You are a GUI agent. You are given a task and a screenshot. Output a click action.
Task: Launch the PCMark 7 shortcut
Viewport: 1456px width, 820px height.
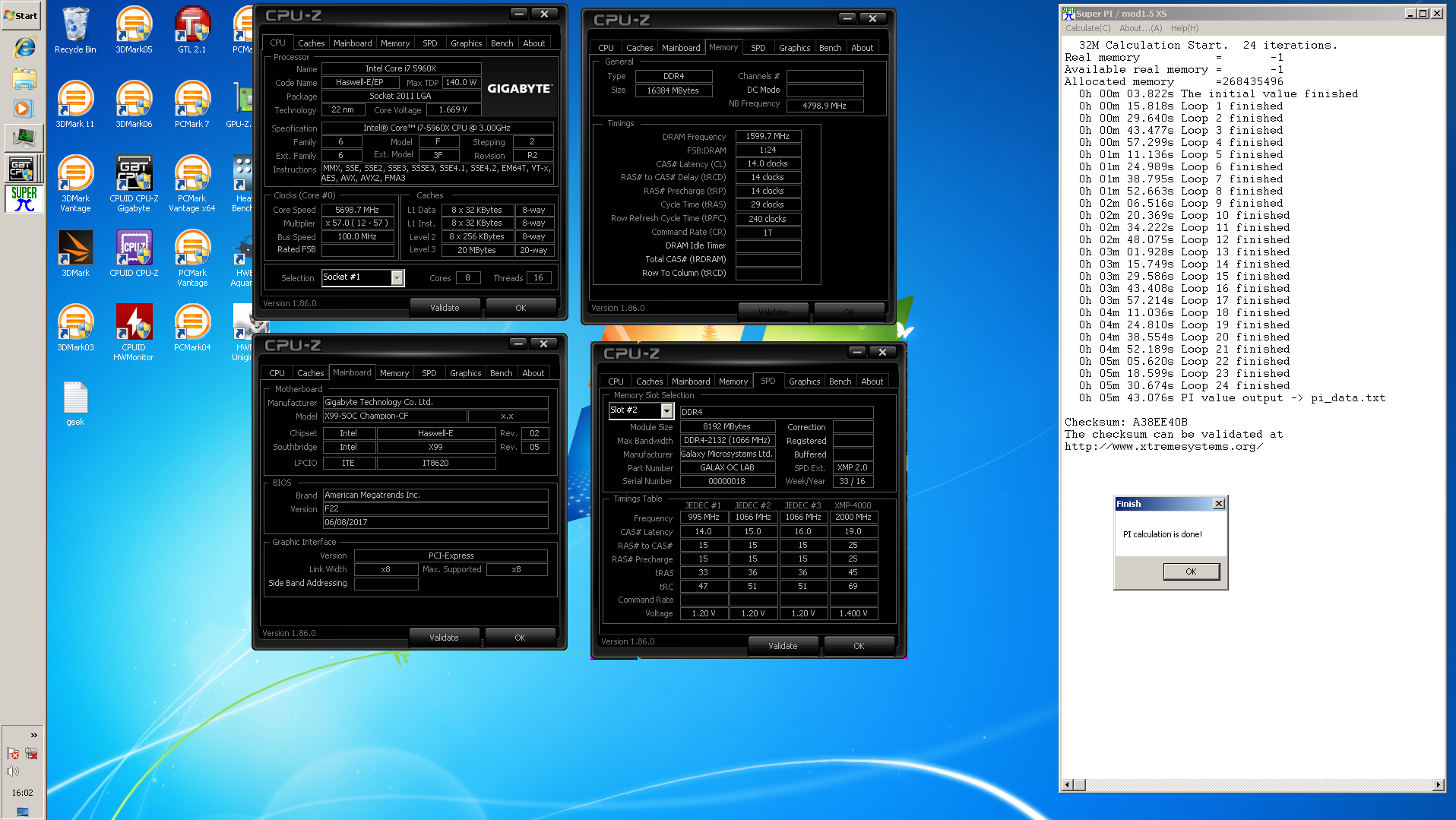(x=192, y=105)
